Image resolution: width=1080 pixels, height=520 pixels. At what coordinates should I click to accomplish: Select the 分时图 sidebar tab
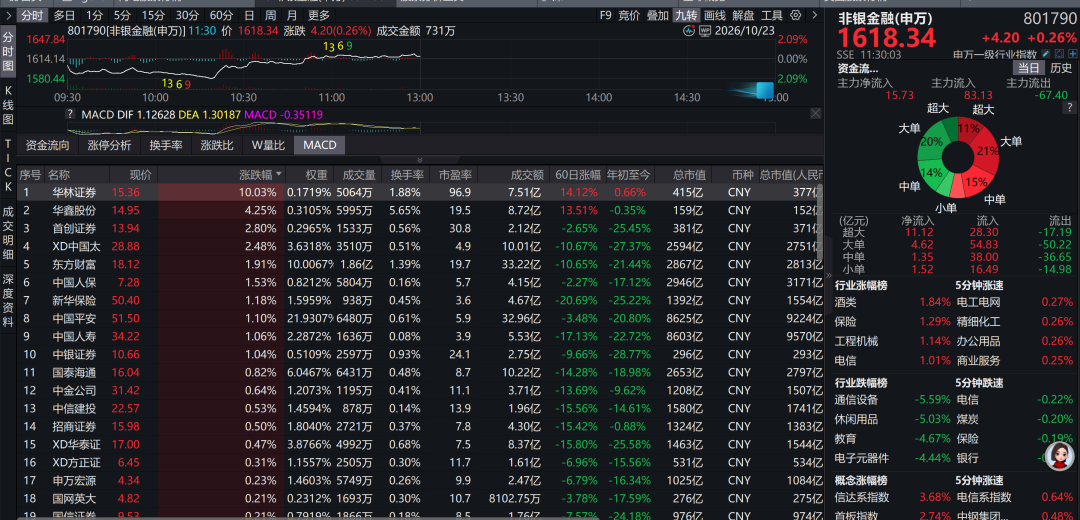pos(8,50)
